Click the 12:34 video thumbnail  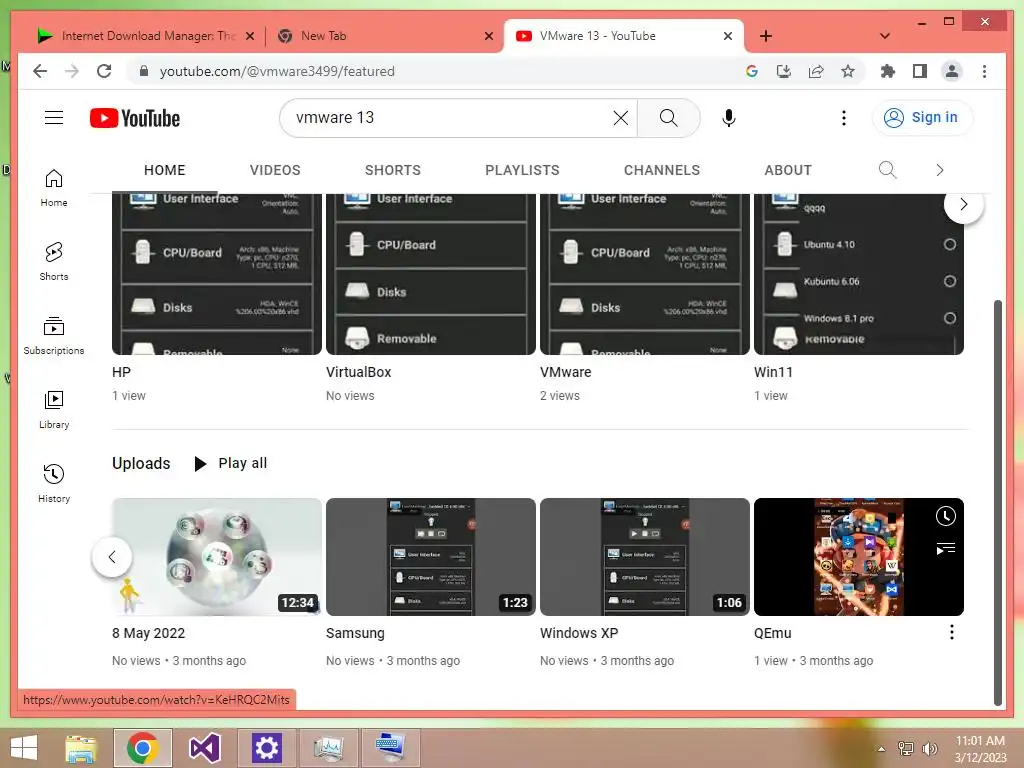coord(217,557)
